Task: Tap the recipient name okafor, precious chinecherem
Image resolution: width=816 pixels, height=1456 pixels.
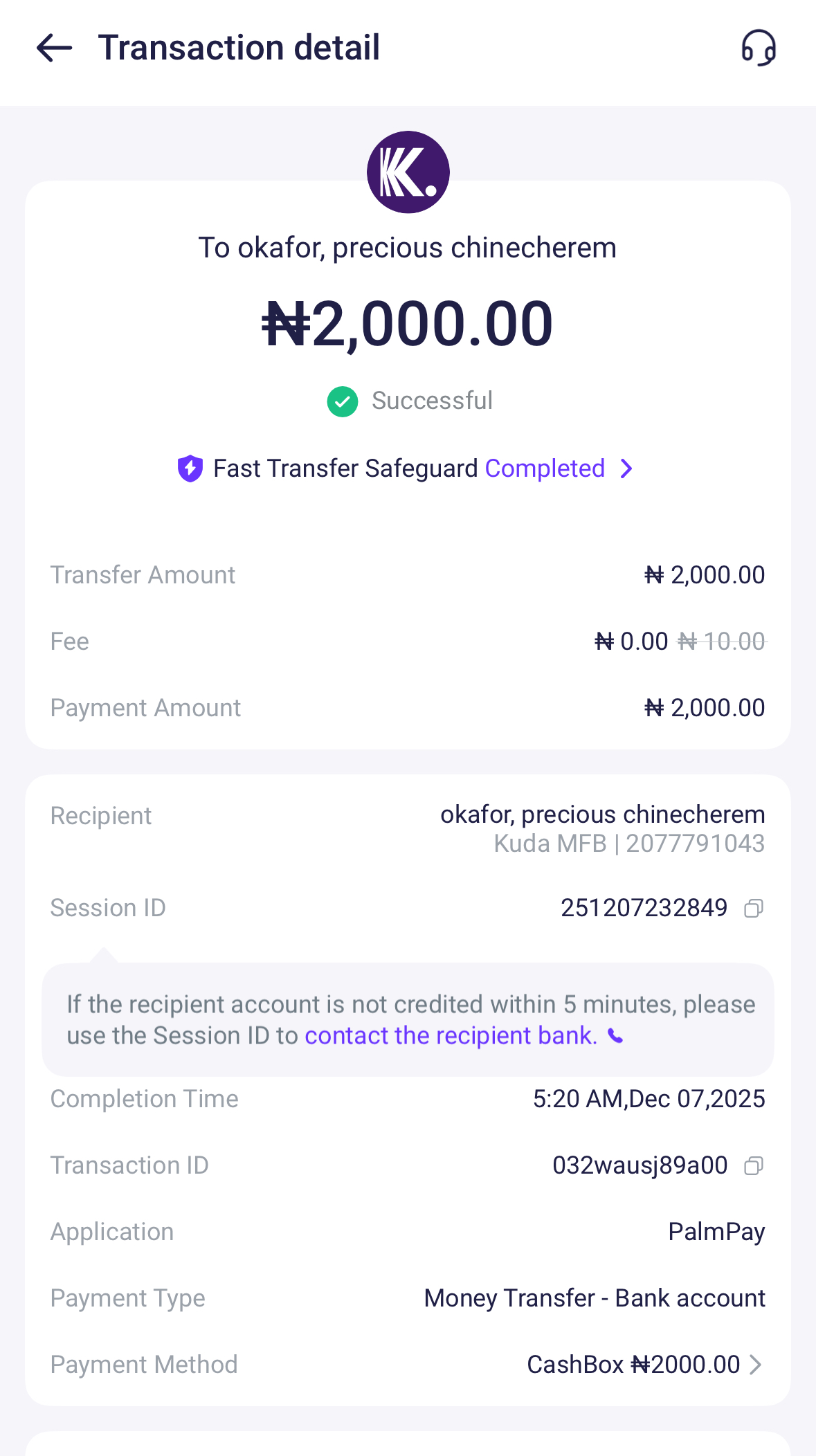Action: click(602, 815)
